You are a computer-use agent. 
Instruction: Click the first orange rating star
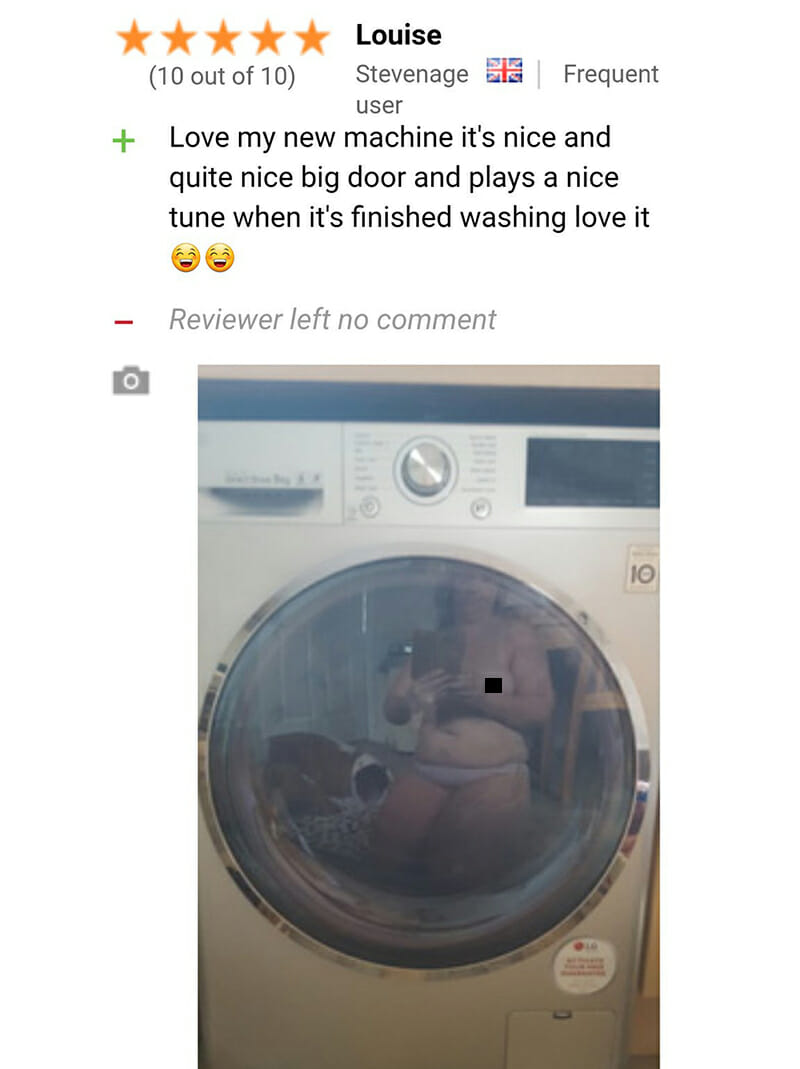134,37
